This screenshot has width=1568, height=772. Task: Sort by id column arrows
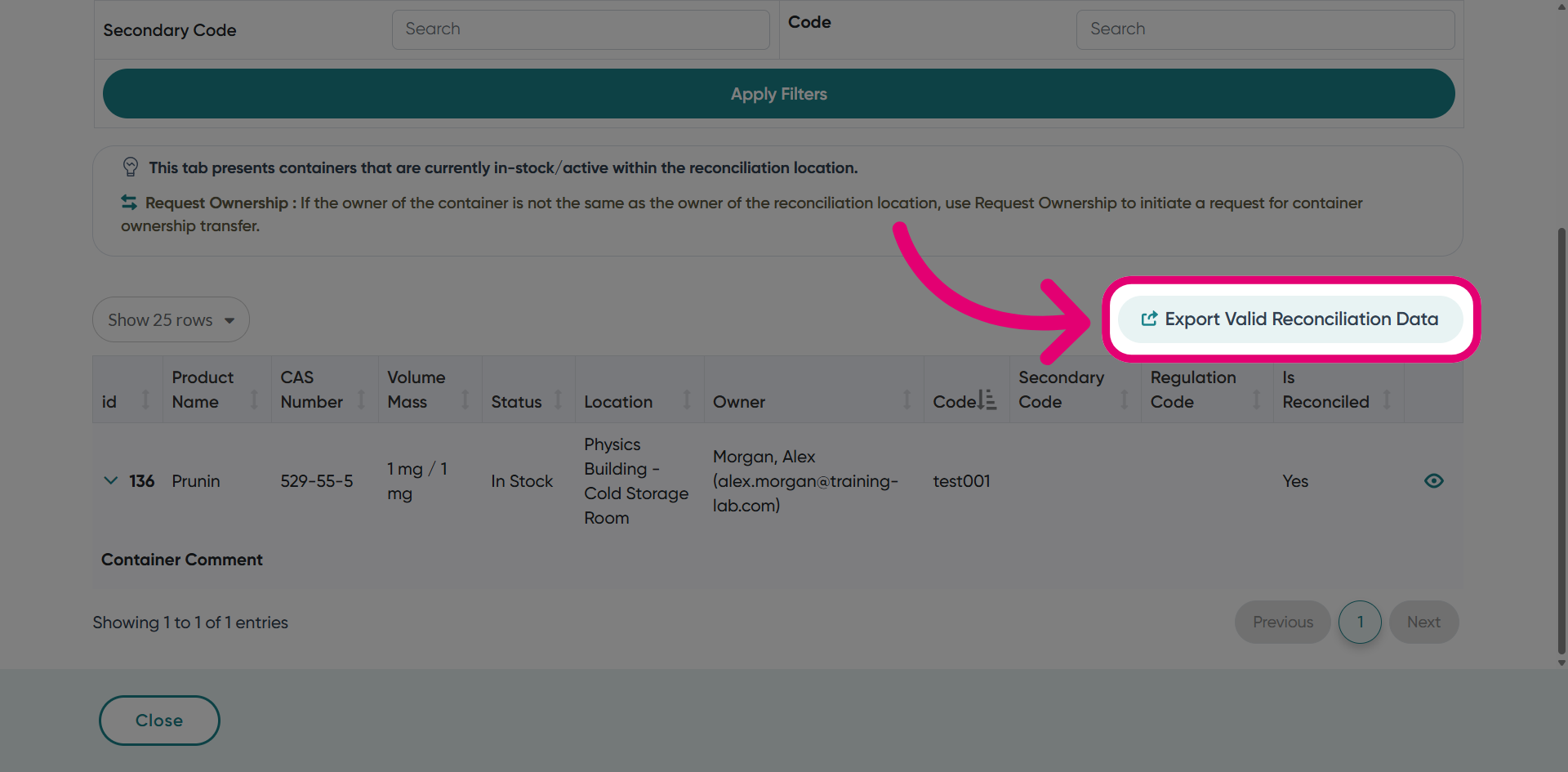coord(145,399)
